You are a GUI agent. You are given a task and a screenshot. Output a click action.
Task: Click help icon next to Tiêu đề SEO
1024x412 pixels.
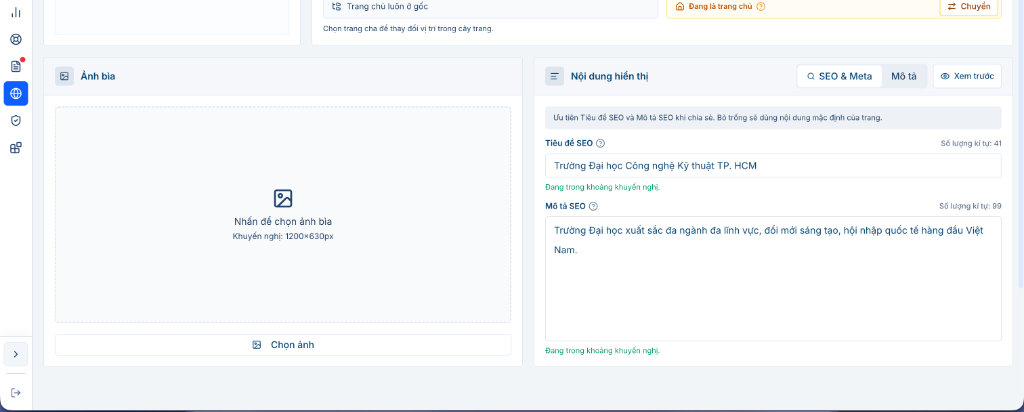pyautogui.click(x=601, y=143)
